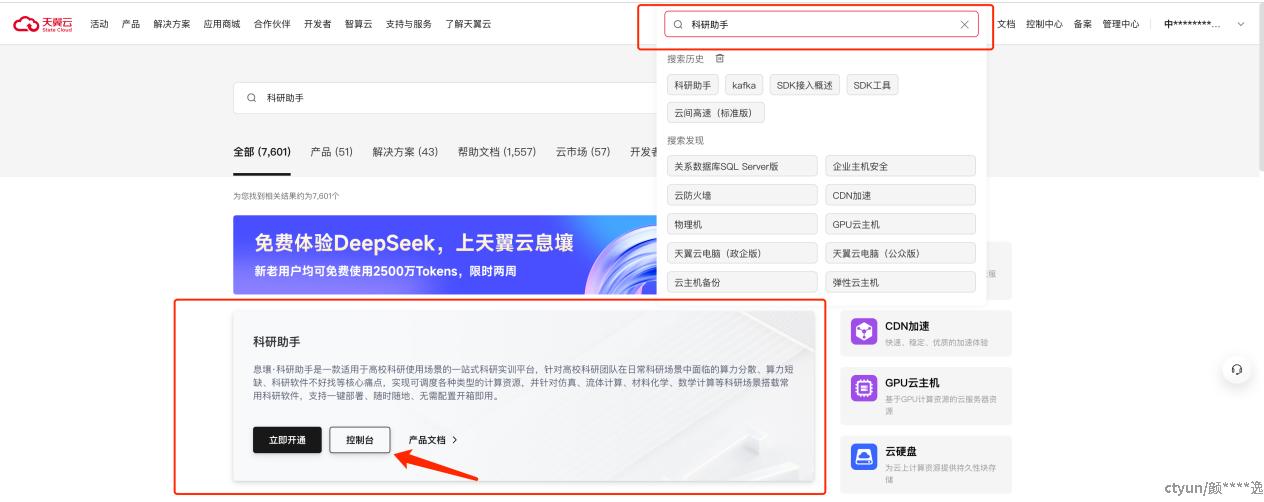The image size is (1264, 502).
Task: Choose CDN加速 in search discovery
Action: pyautogui.click(x=900, y=196)
